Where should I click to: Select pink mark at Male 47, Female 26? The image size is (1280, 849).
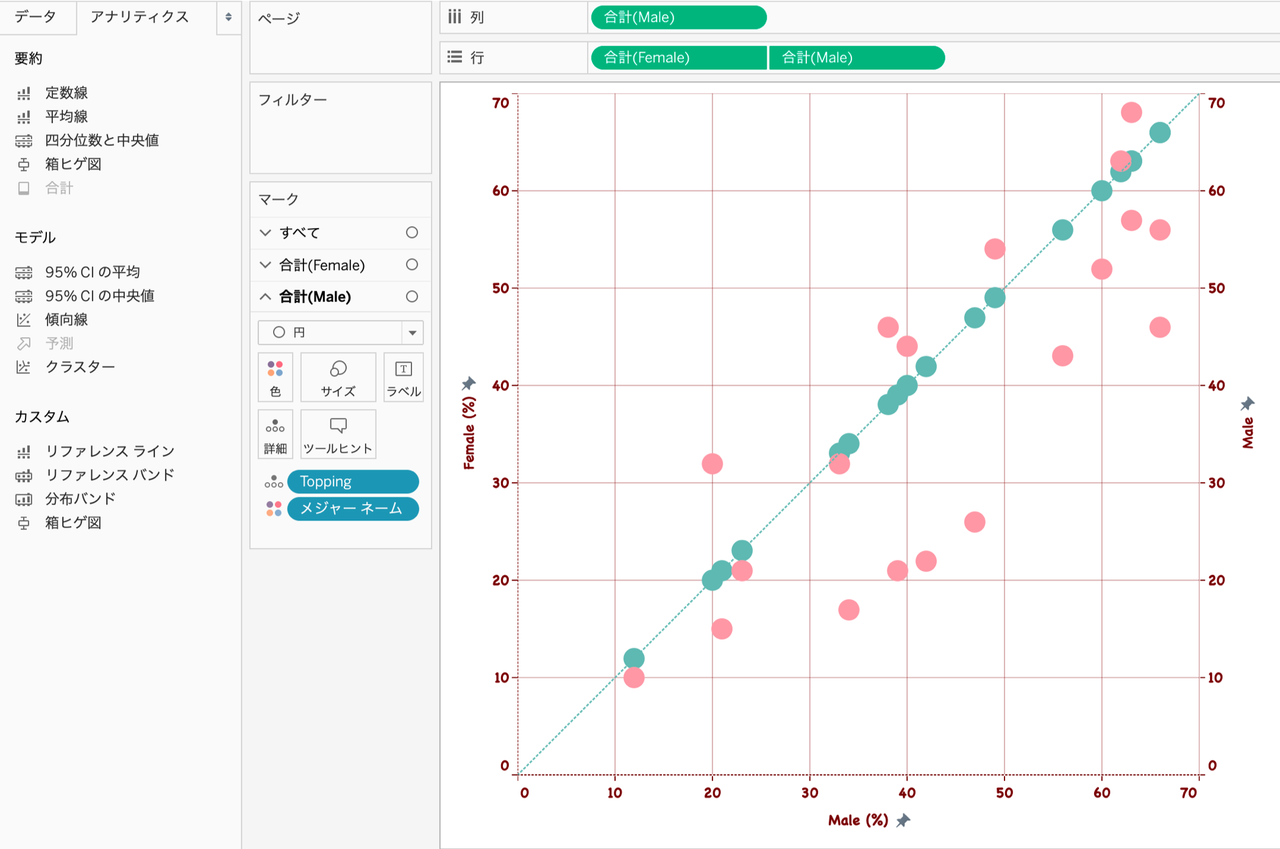[975, 522]
